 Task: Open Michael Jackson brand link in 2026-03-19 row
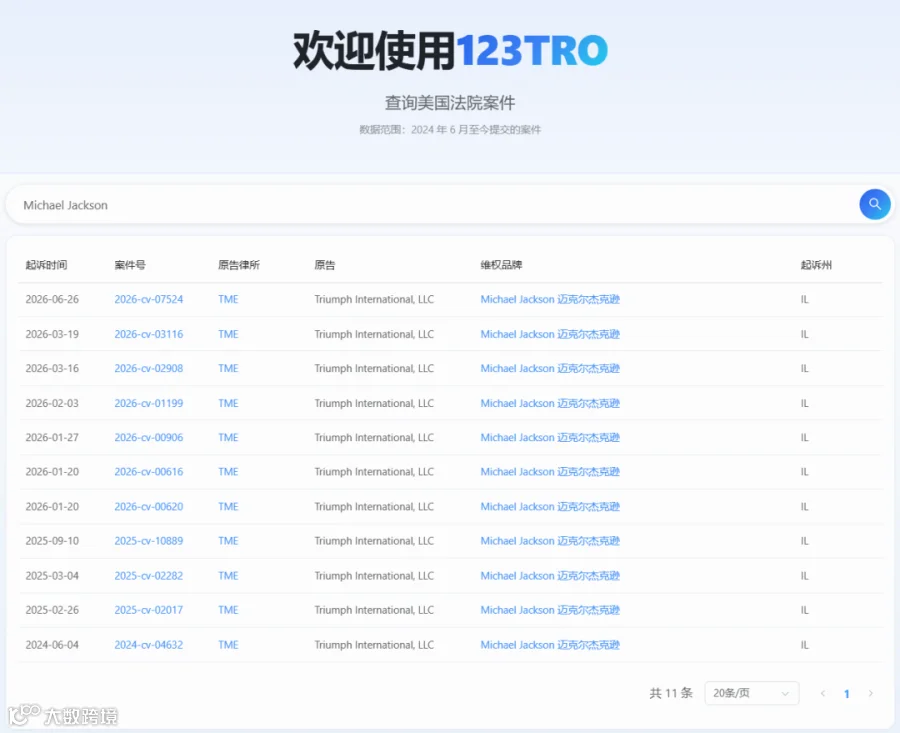pyautogui.click(x=550, y=334)
